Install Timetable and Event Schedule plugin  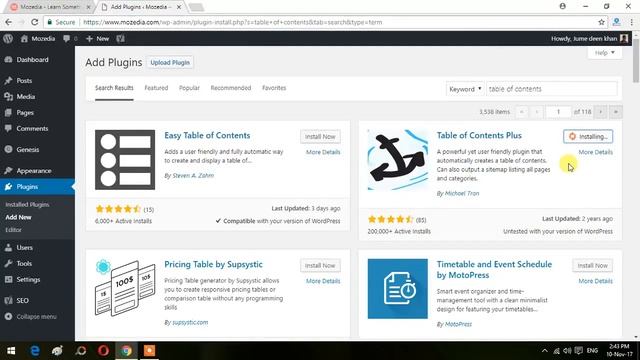coord(593,266)
